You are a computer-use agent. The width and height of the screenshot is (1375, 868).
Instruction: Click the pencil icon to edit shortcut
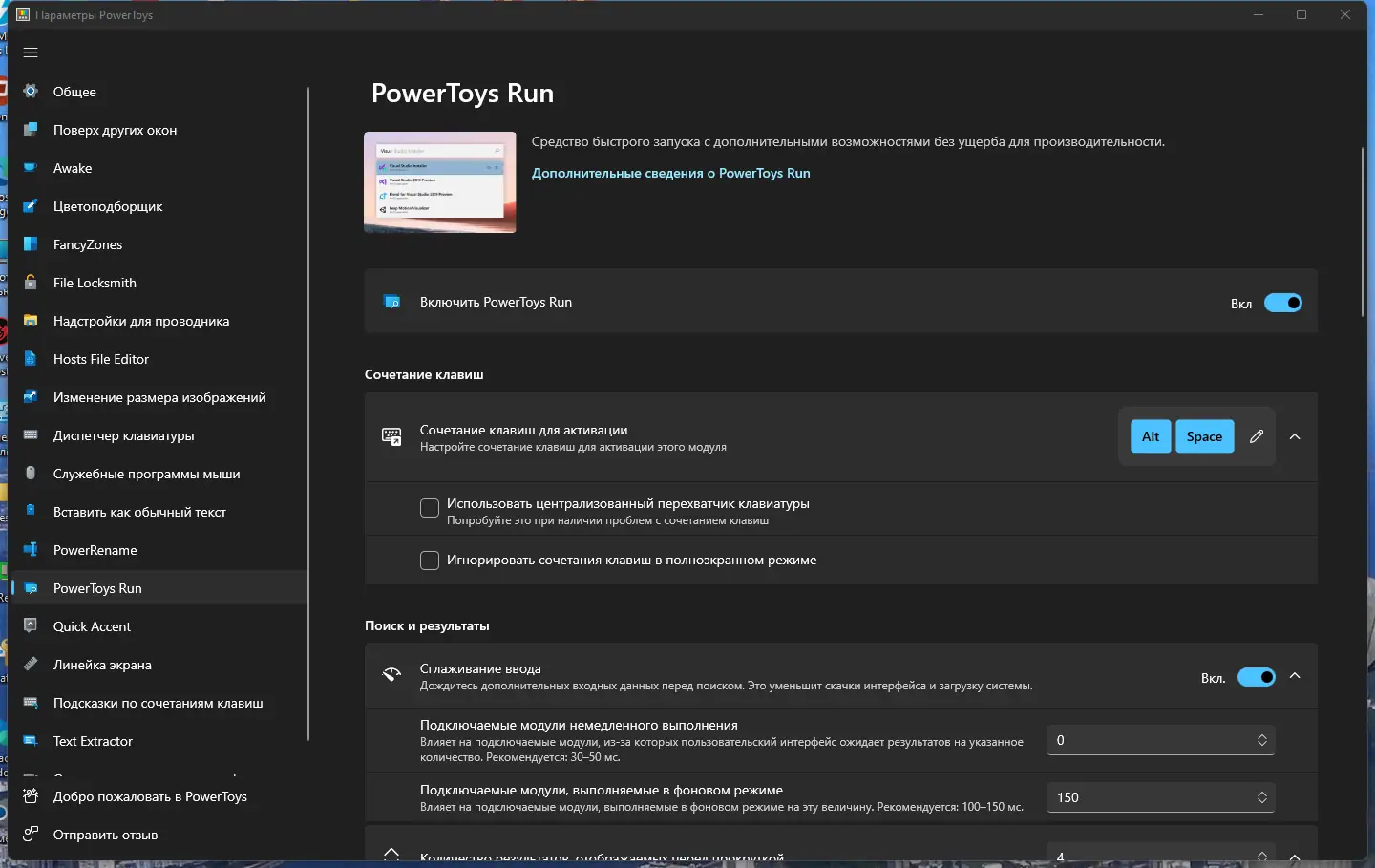[1257, 436]
